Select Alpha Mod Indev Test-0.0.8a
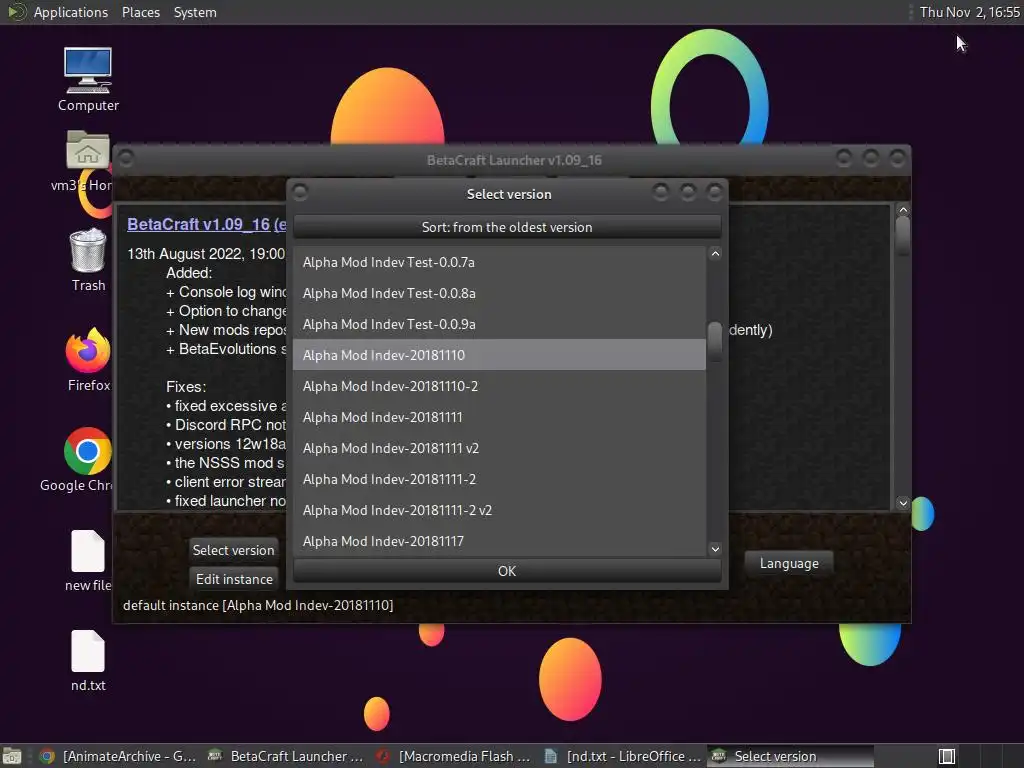Screen dimensions: 1024x768 499,293
